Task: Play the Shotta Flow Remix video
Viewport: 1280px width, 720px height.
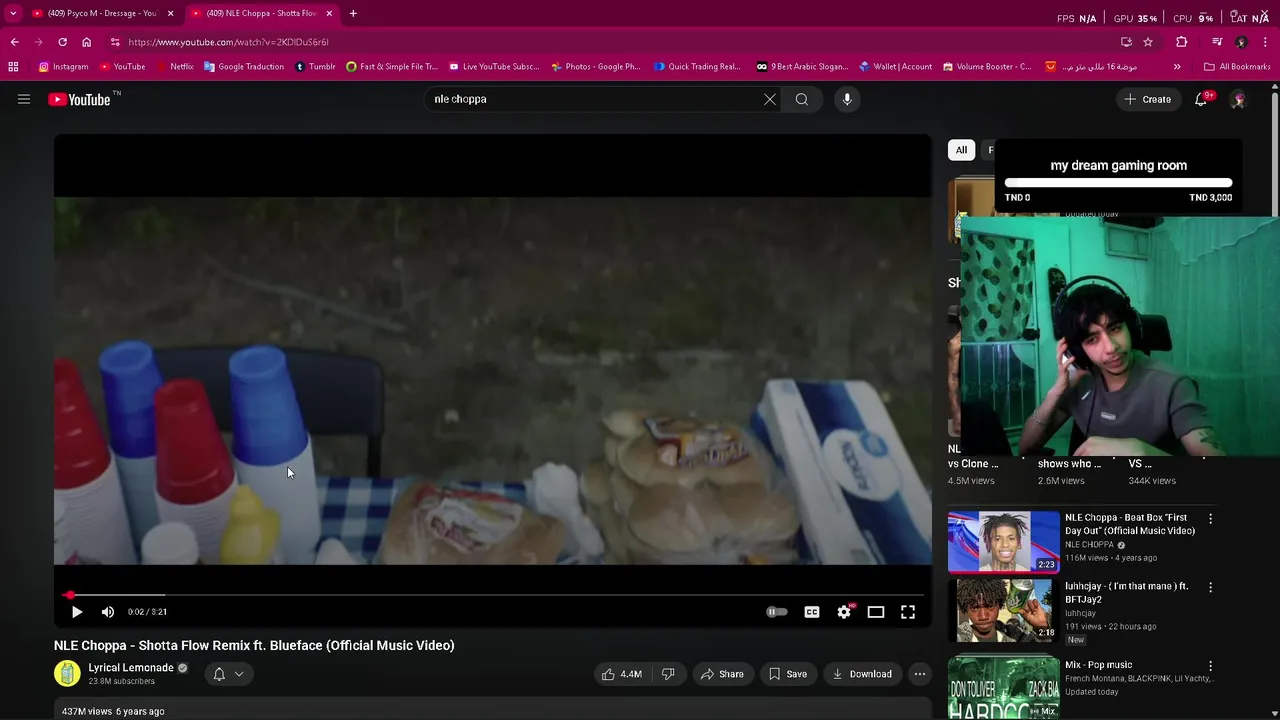Action: pyautogui.click(x=77, y=612)
